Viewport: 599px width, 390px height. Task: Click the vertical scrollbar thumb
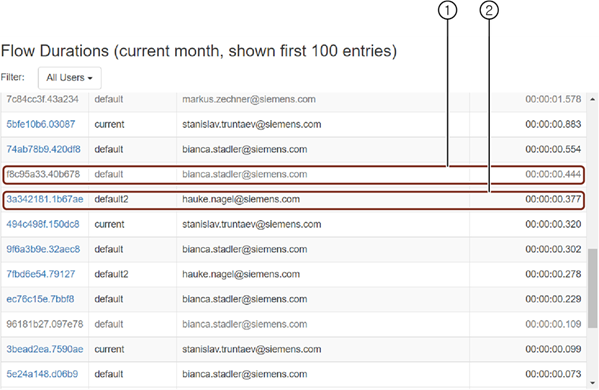(593, 288)
